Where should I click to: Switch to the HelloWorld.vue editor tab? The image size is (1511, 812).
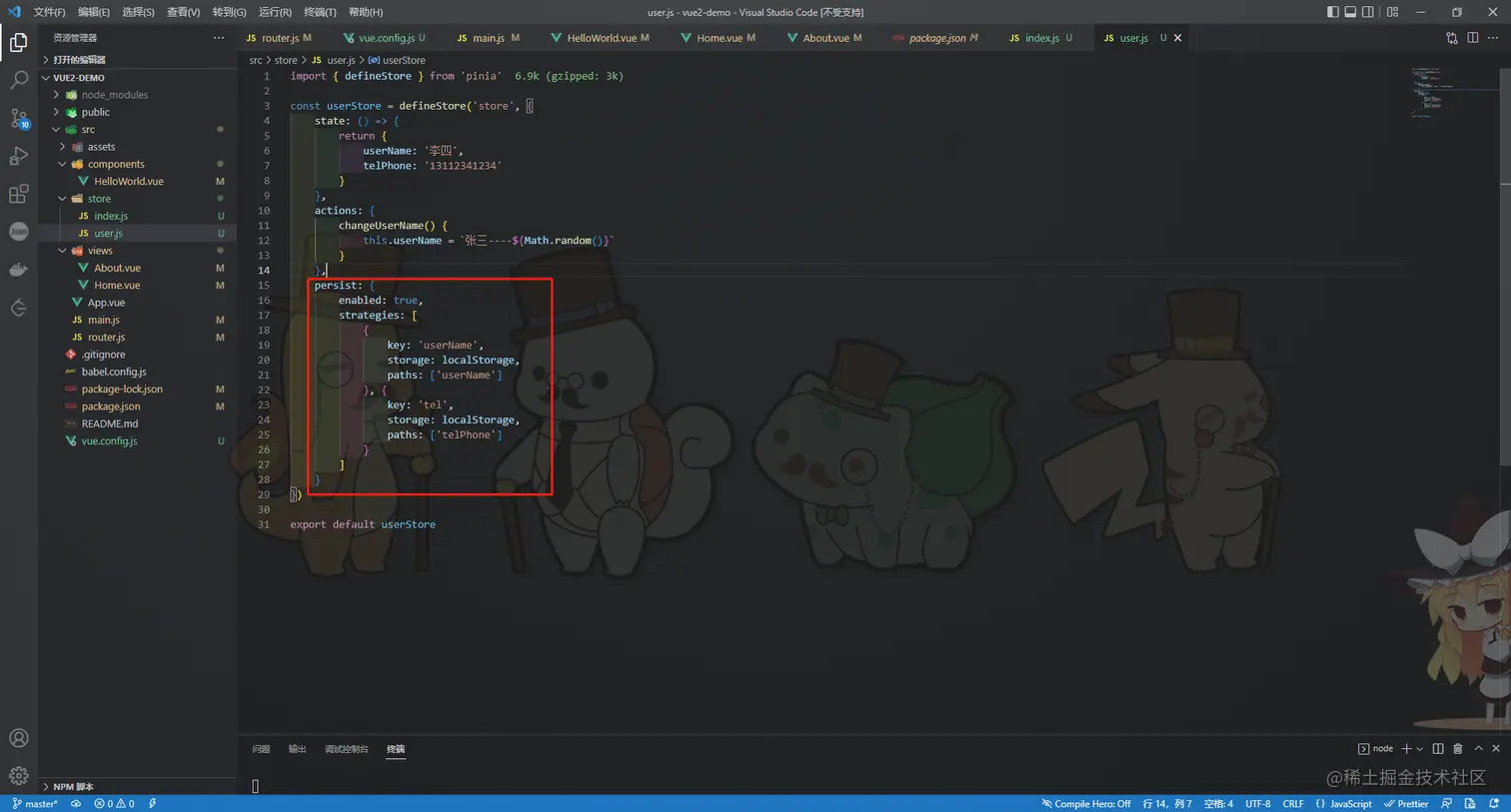coord(601,38)
